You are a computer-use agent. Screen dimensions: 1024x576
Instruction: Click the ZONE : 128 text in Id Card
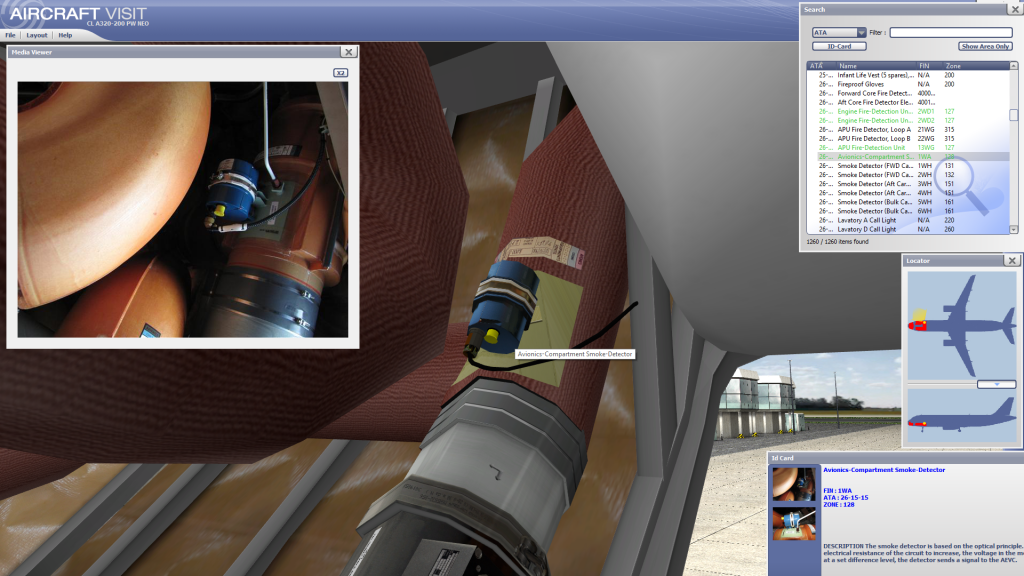839,505
